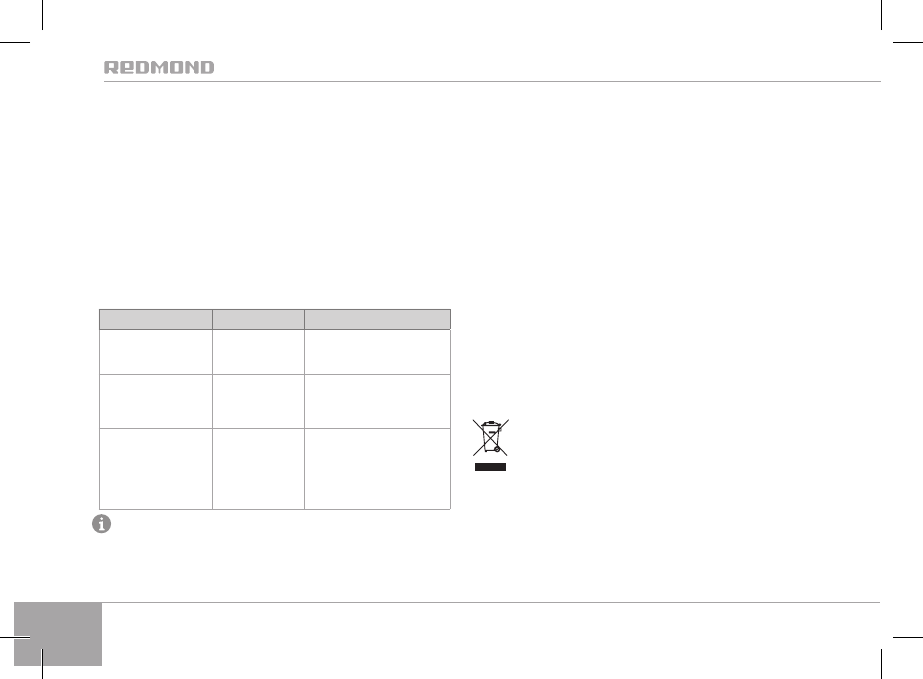The height and width of the screenshot is (679, 923).
Task: Click the crossed-out wheeled bin symbol
Action: [490, 437]
